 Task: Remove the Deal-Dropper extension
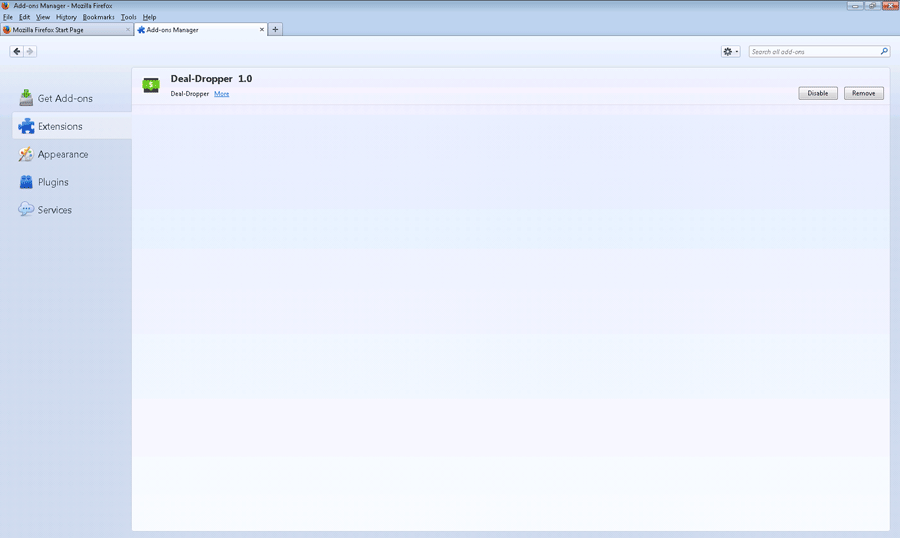(x=863, y=93)
